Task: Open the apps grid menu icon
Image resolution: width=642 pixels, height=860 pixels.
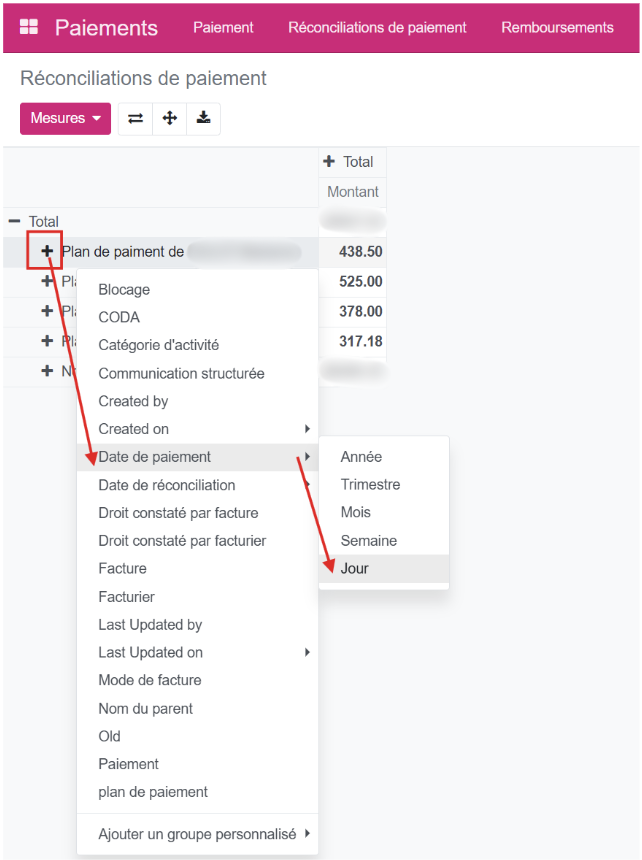Action: [29, 27]
